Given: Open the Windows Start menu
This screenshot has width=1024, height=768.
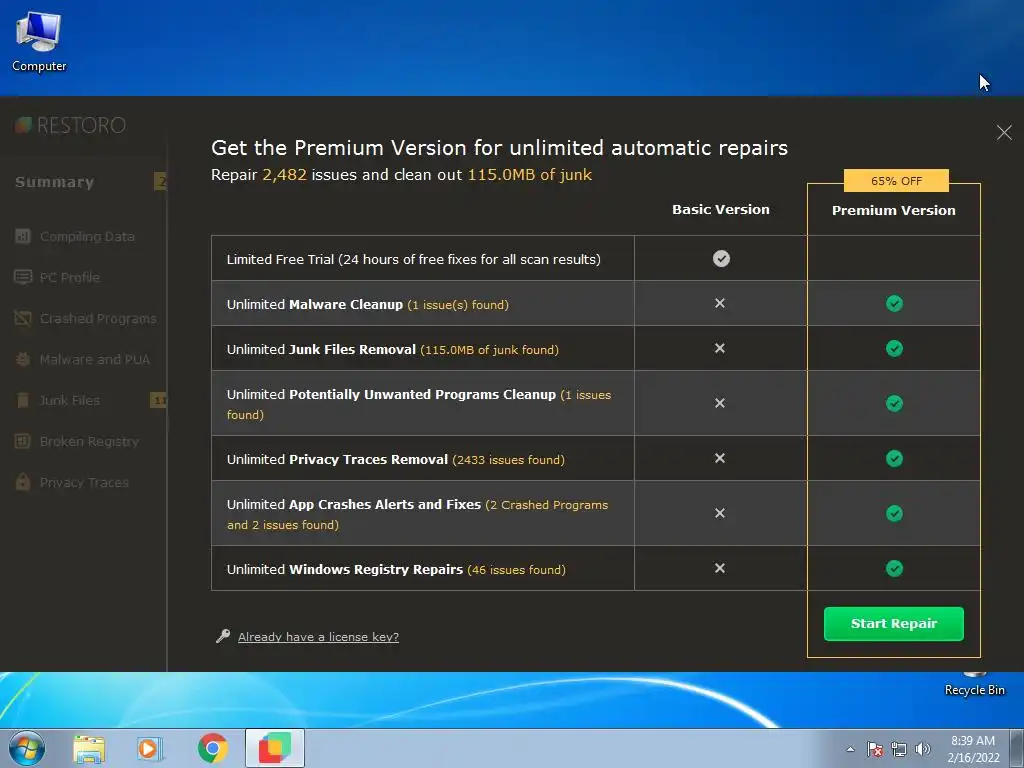Looking at the screenshot, I should pyautogui.click(x=27, y=748).
